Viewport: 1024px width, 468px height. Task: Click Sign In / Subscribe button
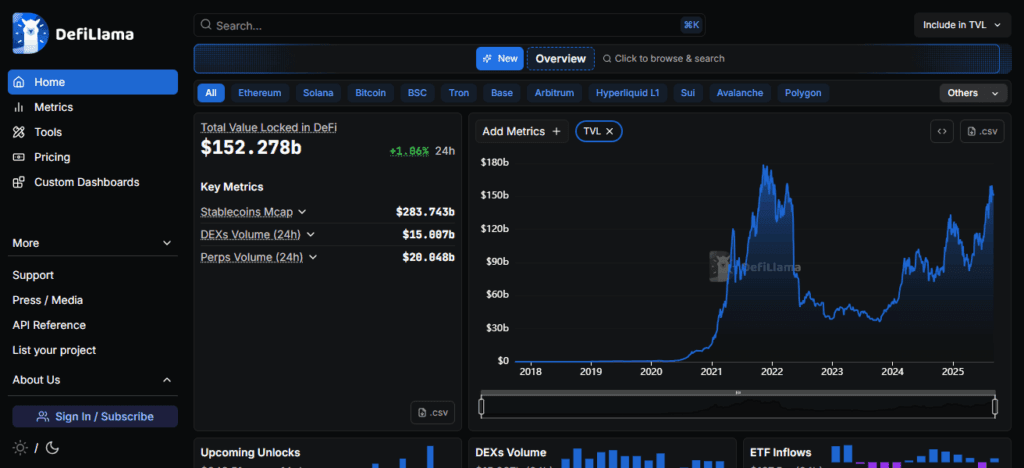pyautogui.click(x=95, y=416)
